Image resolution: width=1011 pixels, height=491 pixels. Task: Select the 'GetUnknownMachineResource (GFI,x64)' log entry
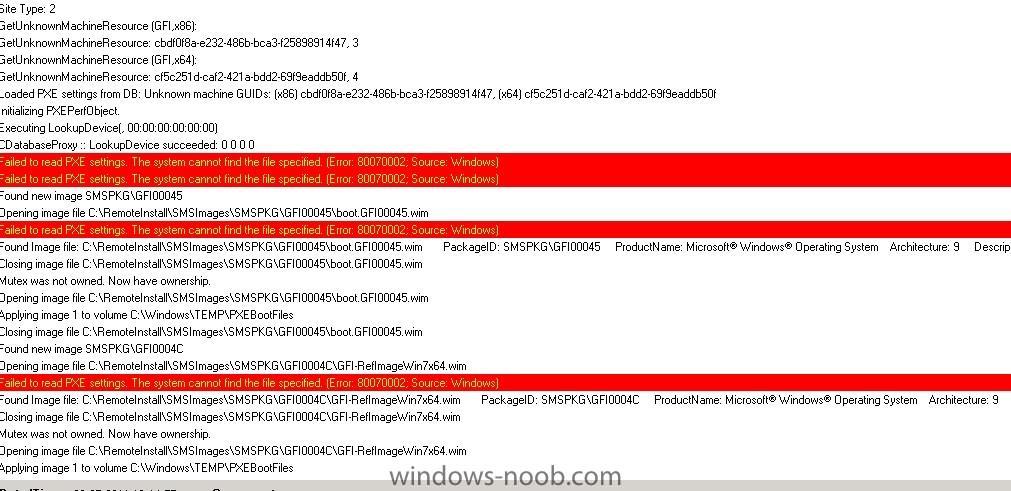pyautogui.click(x=506, y=60)
